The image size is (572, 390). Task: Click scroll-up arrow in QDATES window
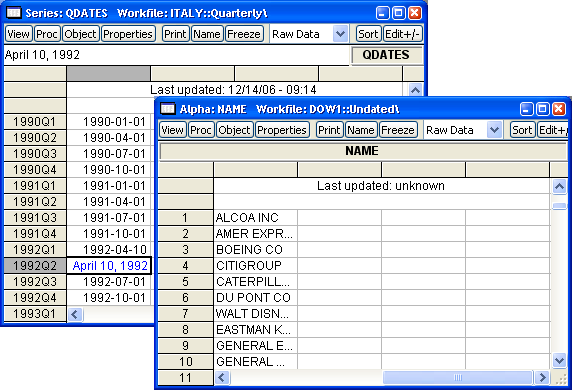(x=416, y=90)
